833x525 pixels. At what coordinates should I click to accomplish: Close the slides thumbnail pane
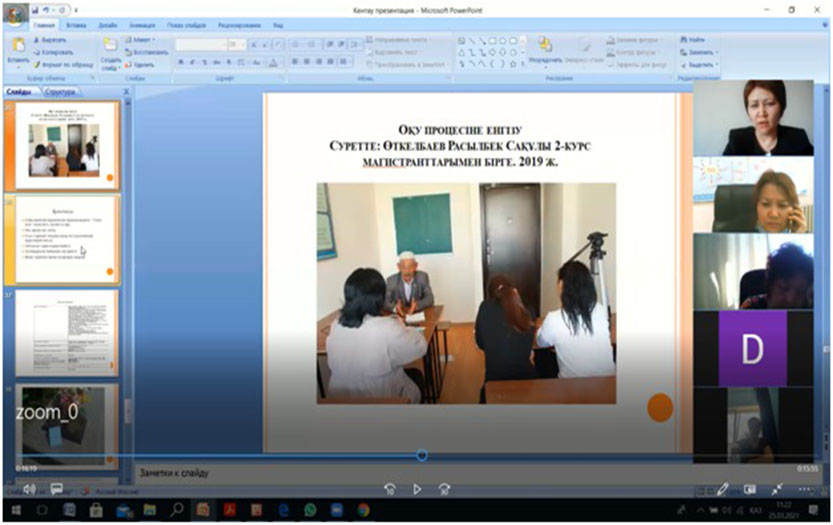(x=126, y=92)
